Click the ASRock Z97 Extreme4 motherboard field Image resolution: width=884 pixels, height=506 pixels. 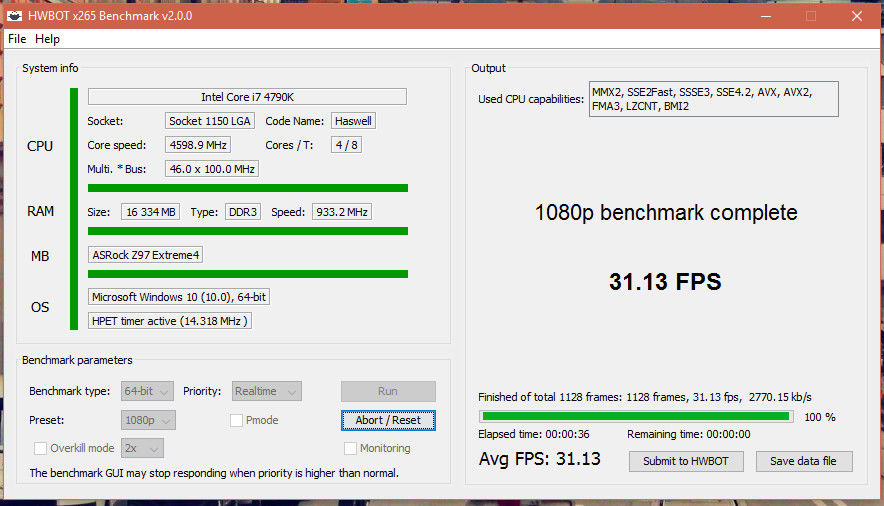pos(145,255)
